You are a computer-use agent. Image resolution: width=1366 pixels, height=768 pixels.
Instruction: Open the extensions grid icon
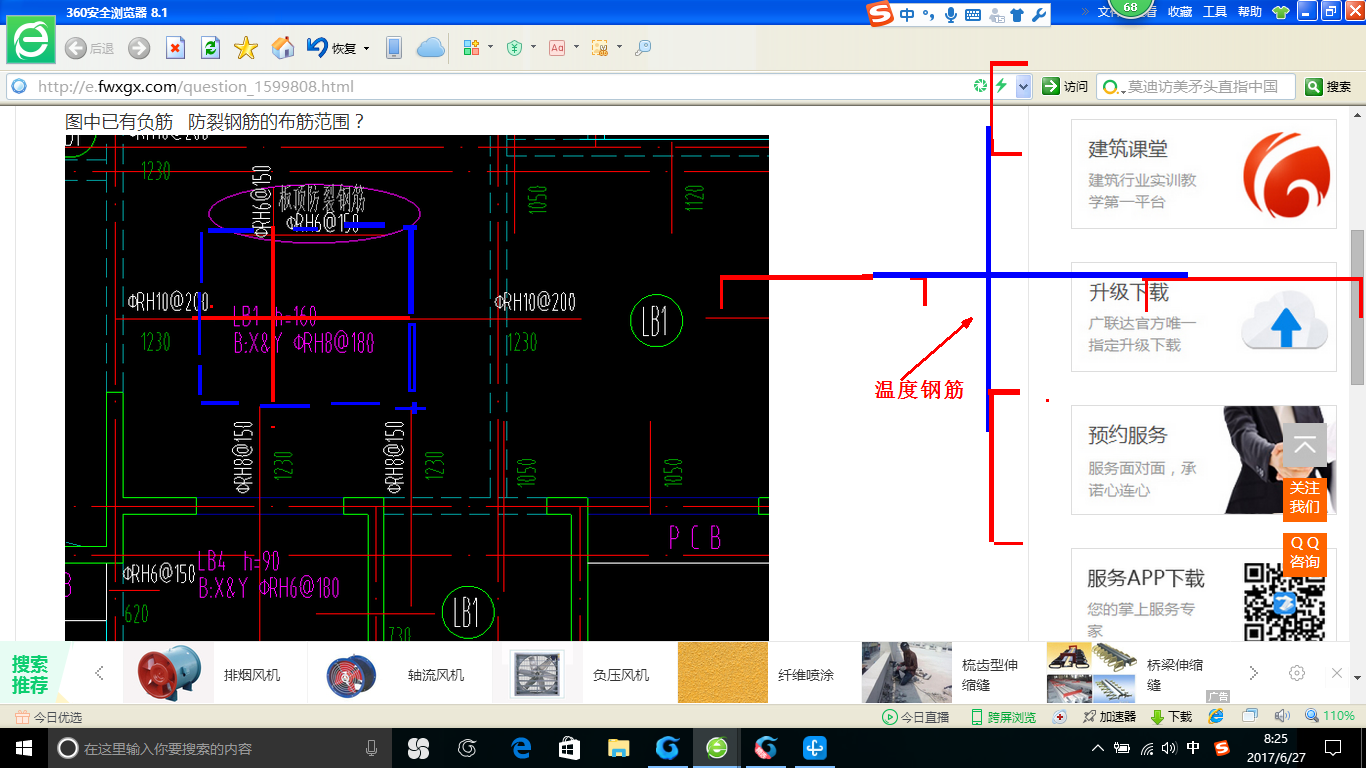point(472,48)
